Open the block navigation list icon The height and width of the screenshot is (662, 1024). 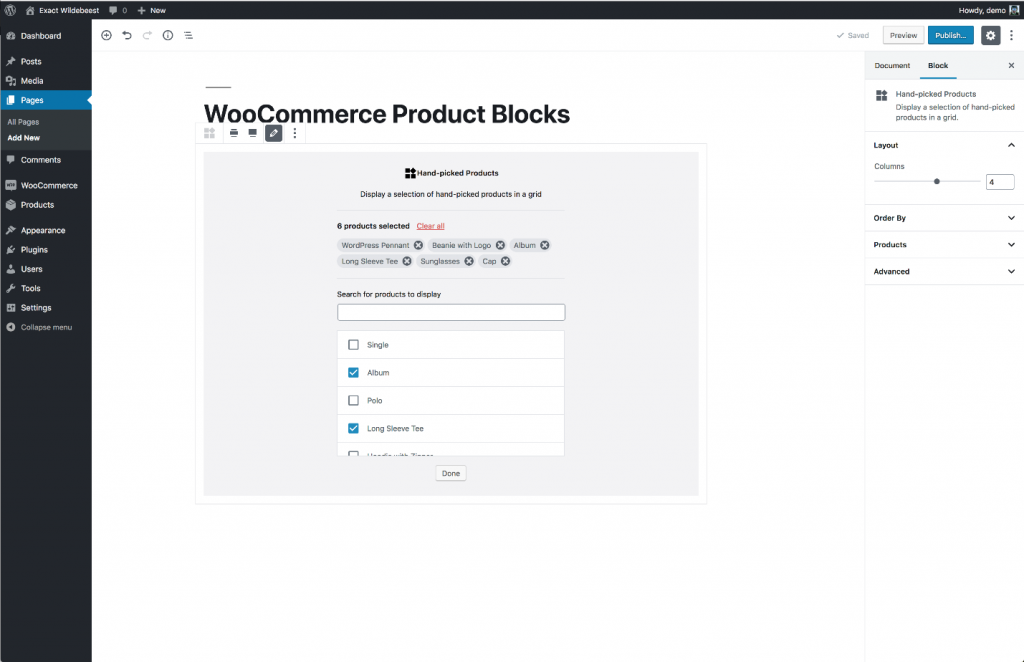click(188, 35)
